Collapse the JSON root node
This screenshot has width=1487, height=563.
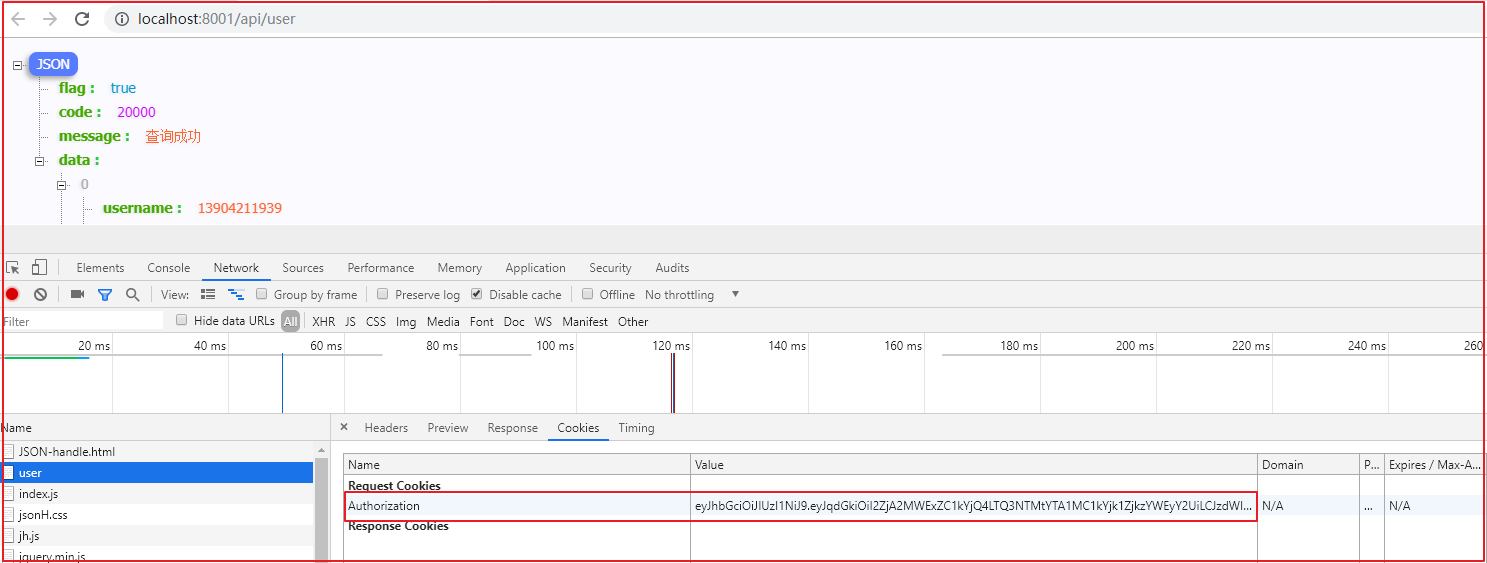[x=17, y=65]
